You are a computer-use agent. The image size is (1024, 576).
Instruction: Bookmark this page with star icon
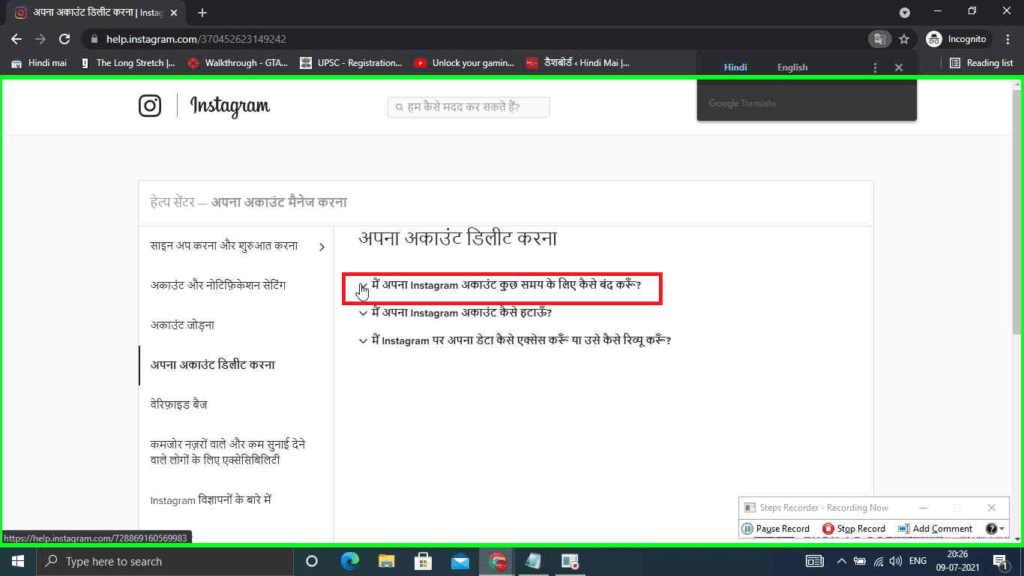(904, 39)
